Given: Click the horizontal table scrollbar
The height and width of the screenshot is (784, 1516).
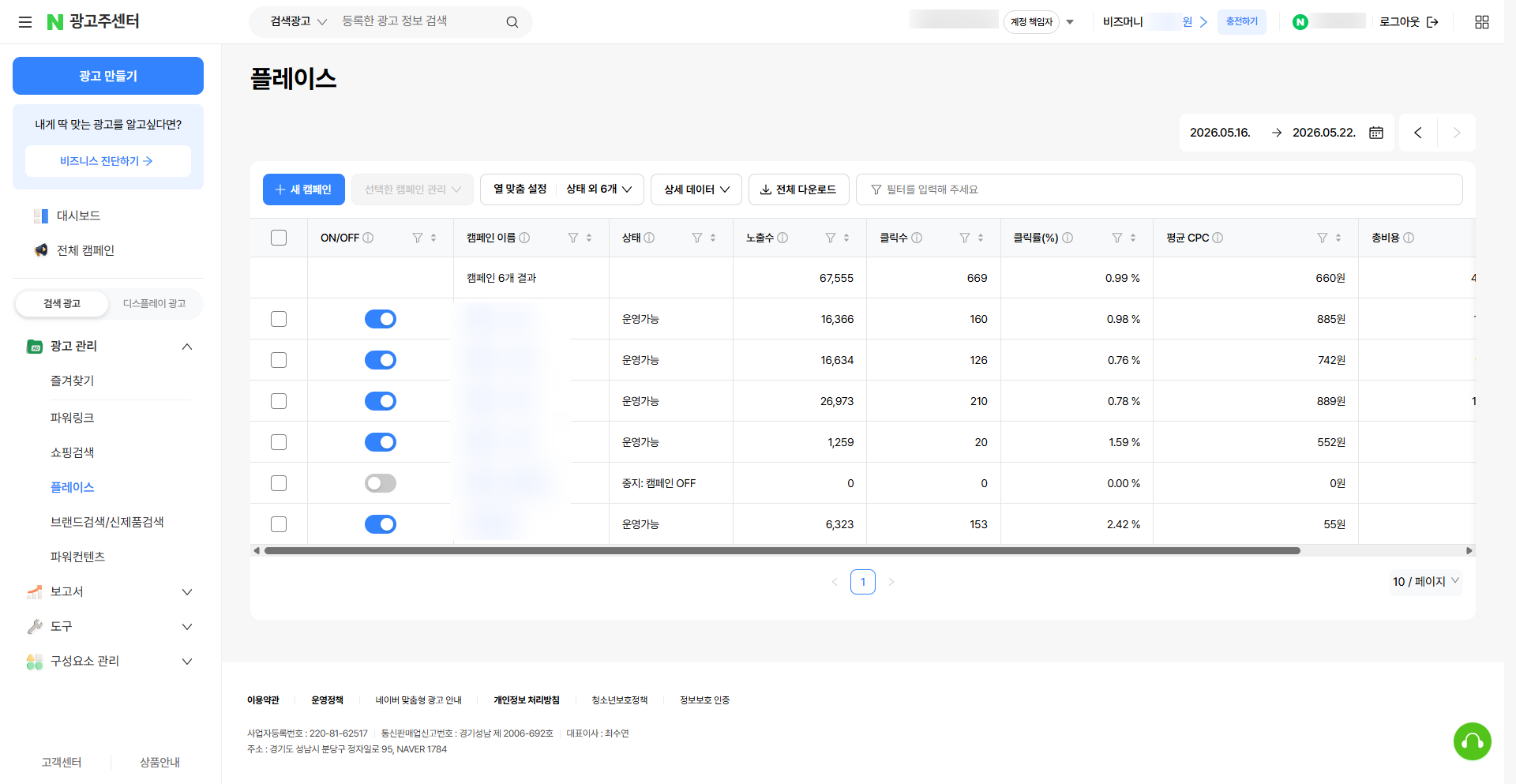Looking at the screenshot, I should [x=782, y=550].
